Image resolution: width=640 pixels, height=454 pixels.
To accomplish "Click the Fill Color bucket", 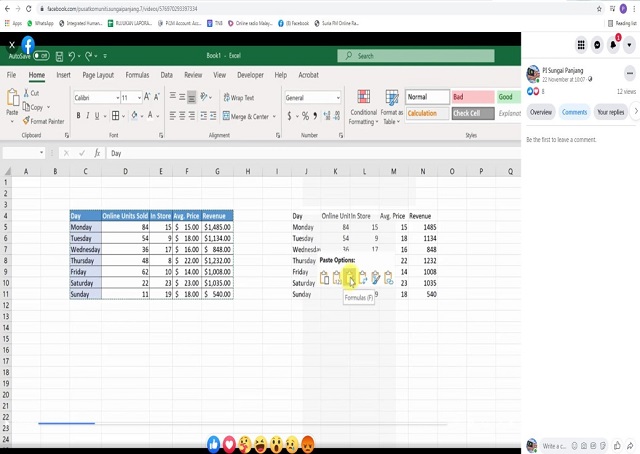I will tap(134, 116).
